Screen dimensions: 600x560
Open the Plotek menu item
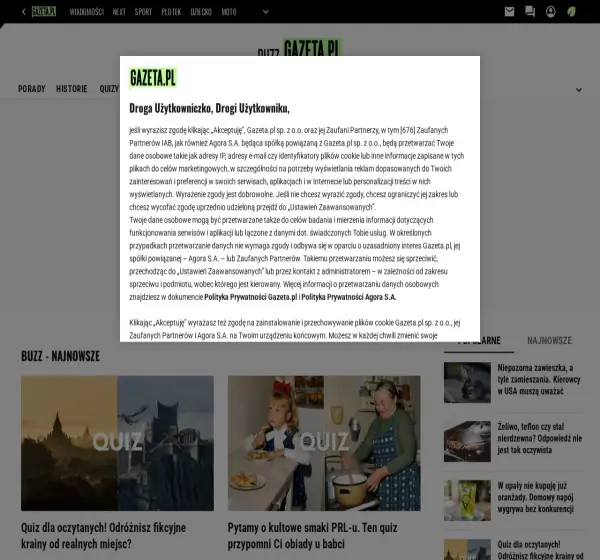[x=171, y=12]
